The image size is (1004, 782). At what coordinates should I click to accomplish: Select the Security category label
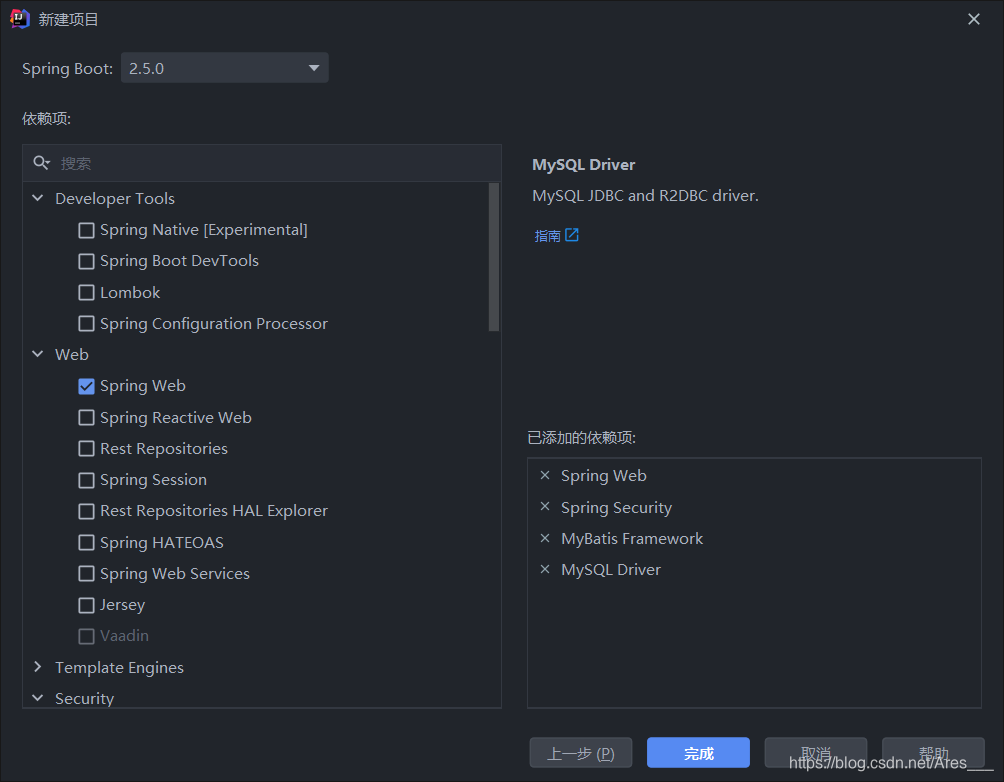pos(85,698)
